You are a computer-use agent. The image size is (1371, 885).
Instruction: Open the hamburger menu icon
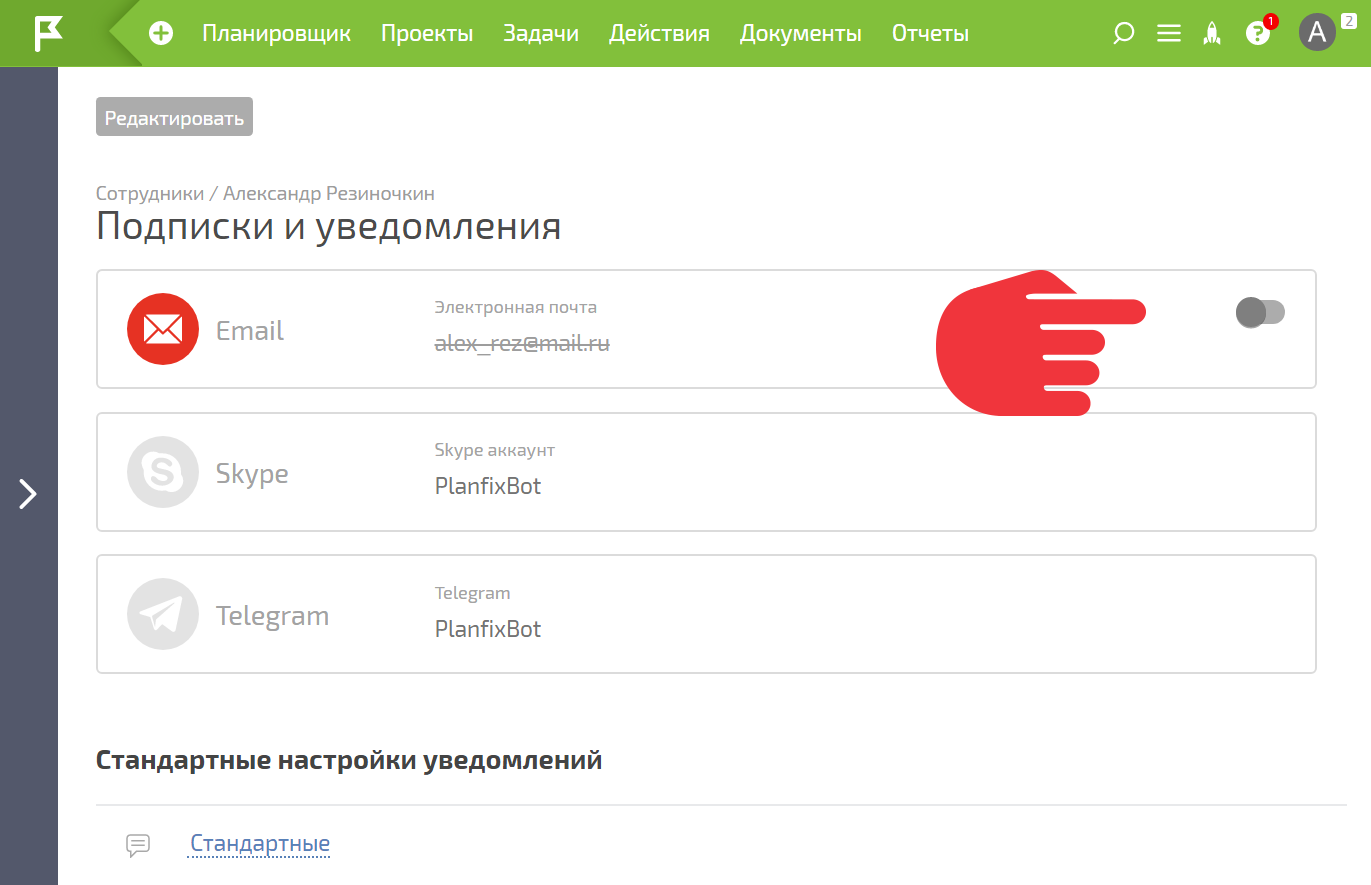(x=1168, y=33)
